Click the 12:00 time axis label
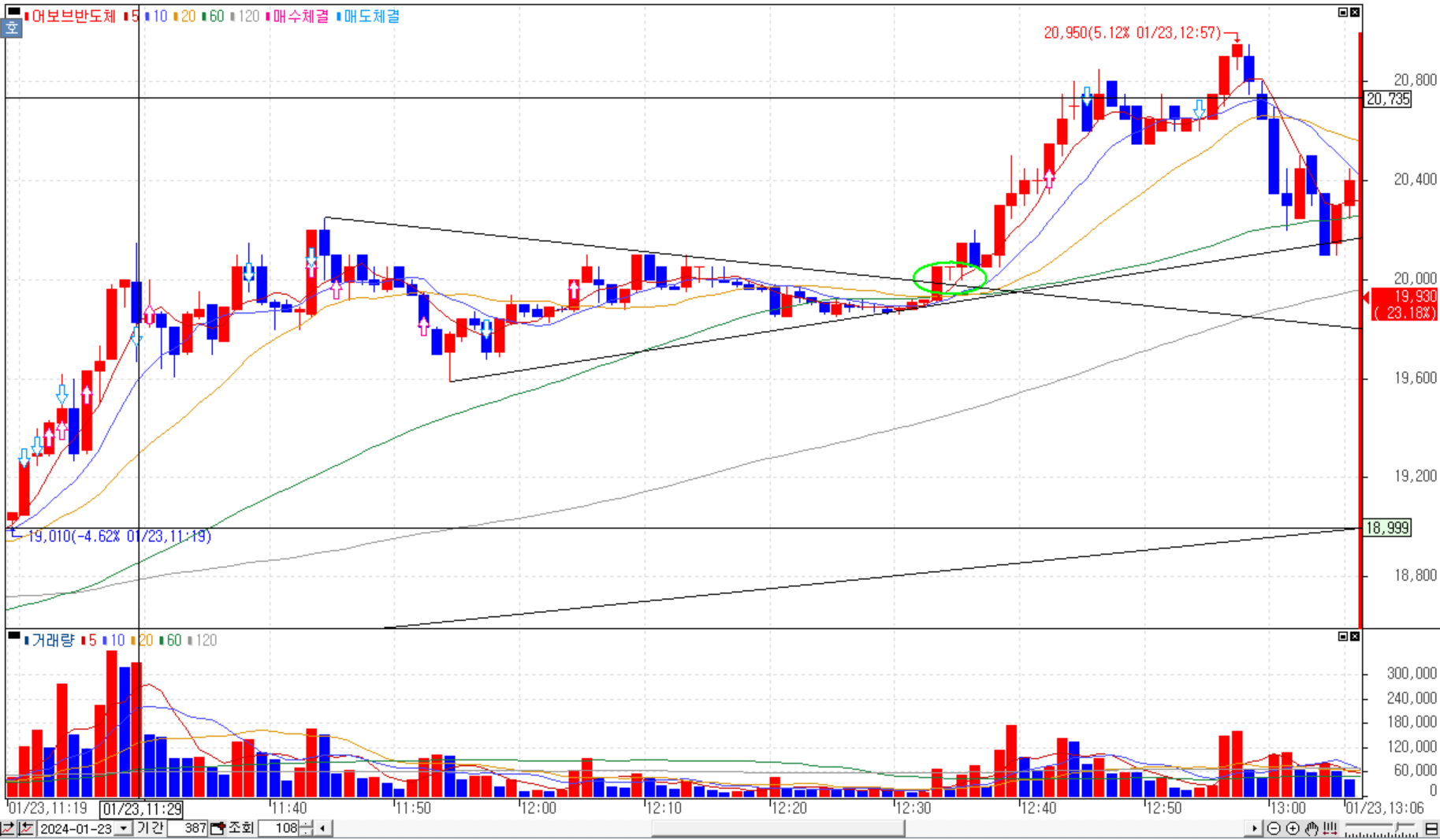The image size is (1440, 840). pos(539,808)
